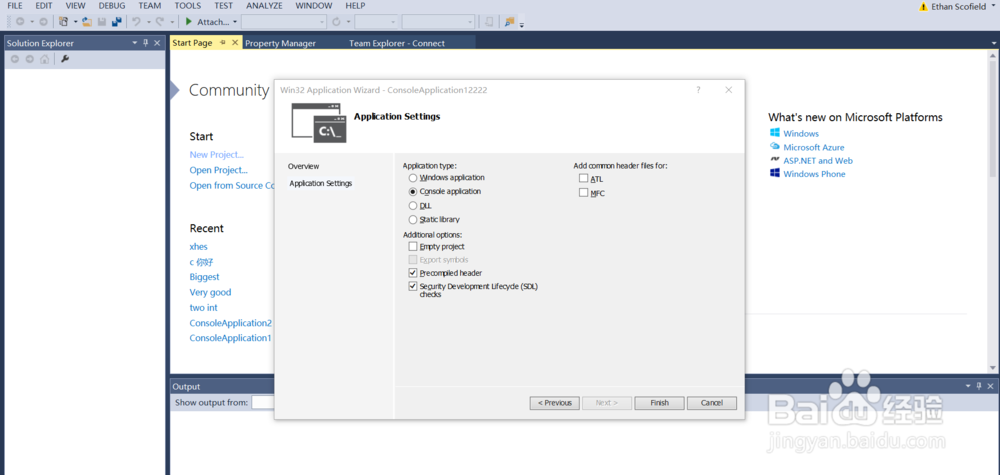Open the Undo history dropdown arrow

148,22
